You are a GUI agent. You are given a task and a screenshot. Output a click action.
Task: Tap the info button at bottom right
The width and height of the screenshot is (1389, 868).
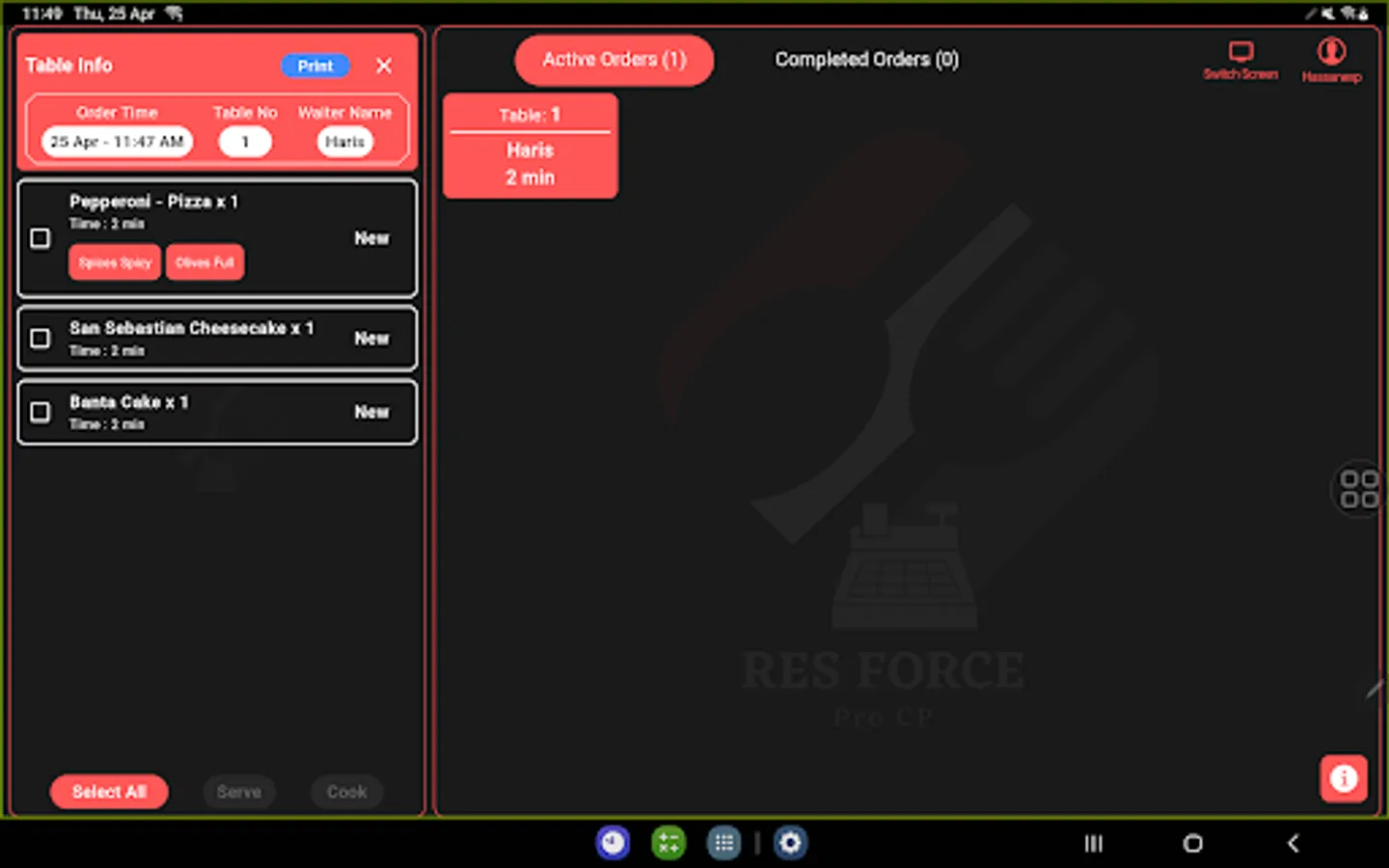[x=1344, y=778]
